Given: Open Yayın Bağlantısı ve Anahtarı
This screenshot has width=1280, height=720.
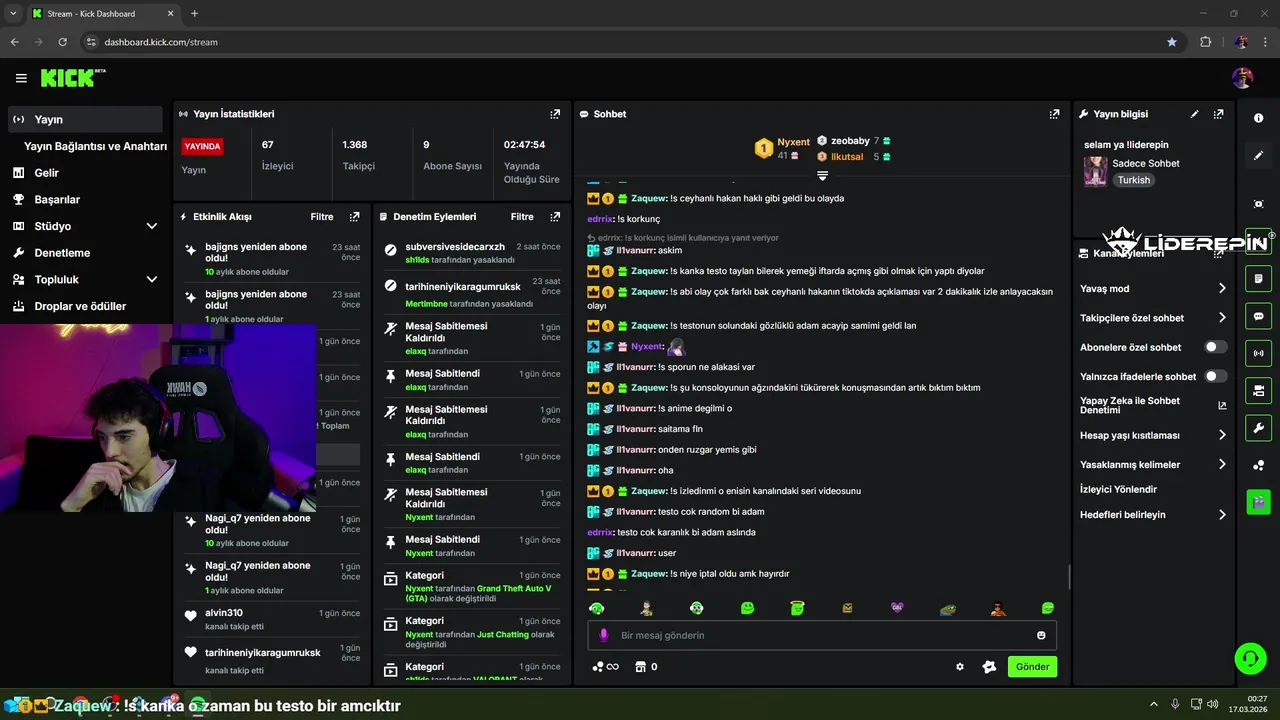Looking at the screenshot, I should pyautogui.click(x=95, y=146).
